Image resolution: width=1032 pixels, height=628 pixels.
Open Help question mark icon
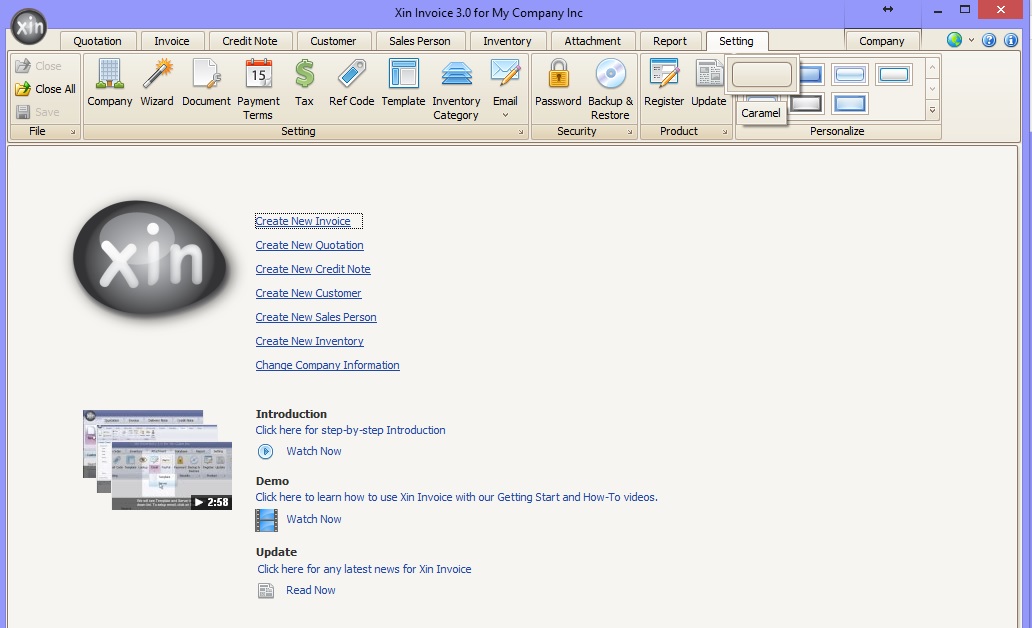989,40
